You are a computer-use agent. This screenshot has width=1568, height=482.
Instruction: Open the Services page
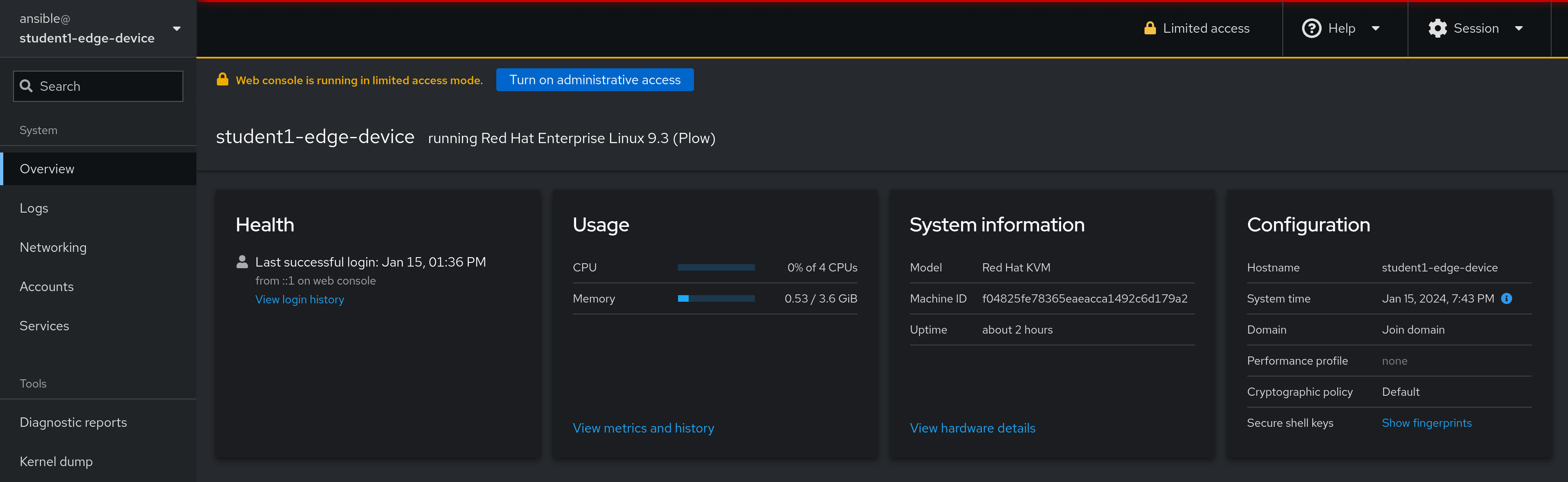point(99,326)
